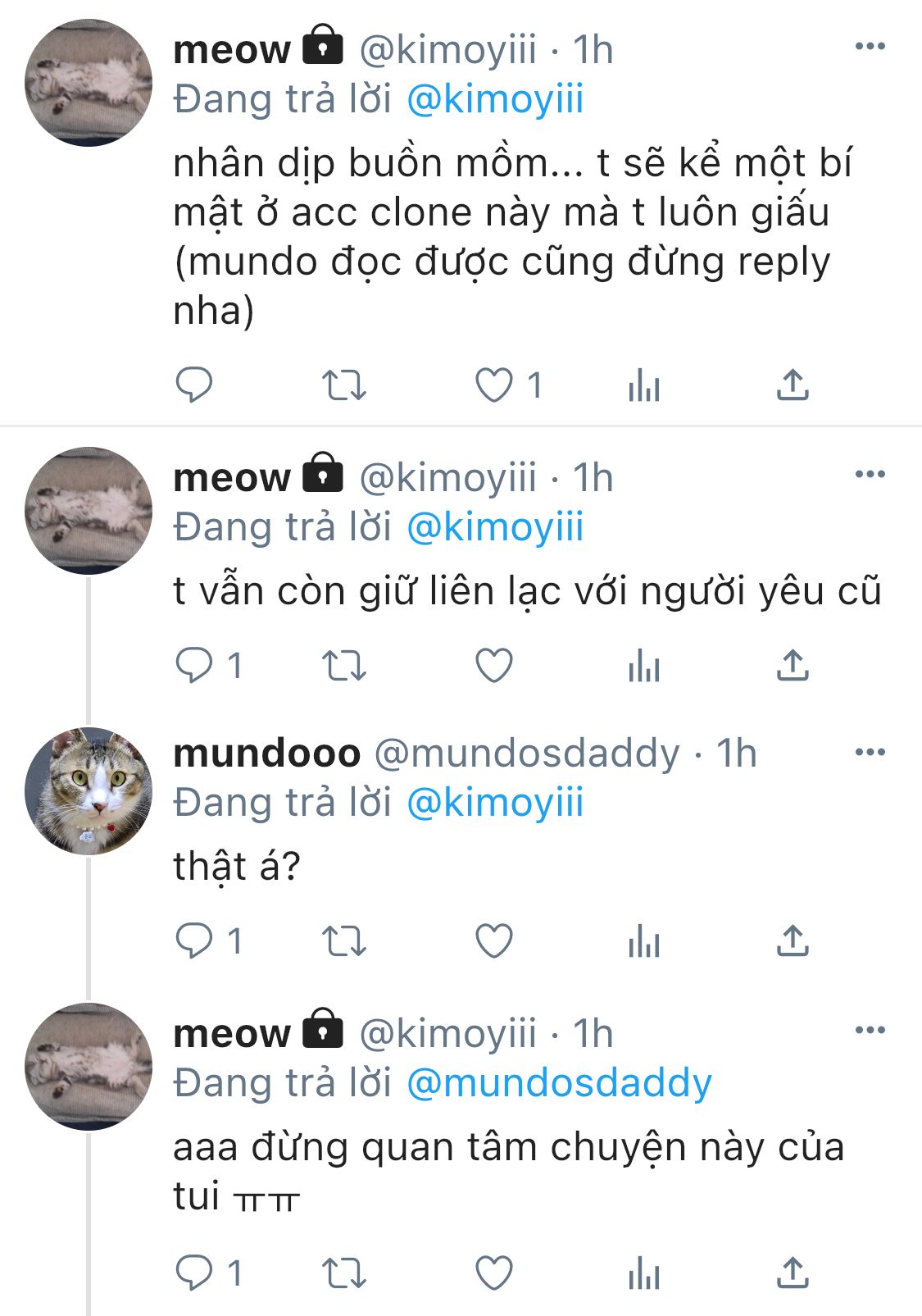Open the @mundosdaddy mention link in the last tweet

[x=560, y=1082]
